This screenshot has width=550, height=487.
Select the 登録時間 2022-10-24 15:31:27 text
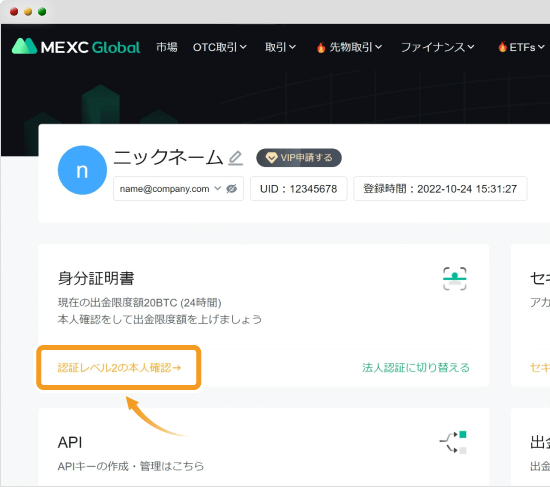click(440, 189)
